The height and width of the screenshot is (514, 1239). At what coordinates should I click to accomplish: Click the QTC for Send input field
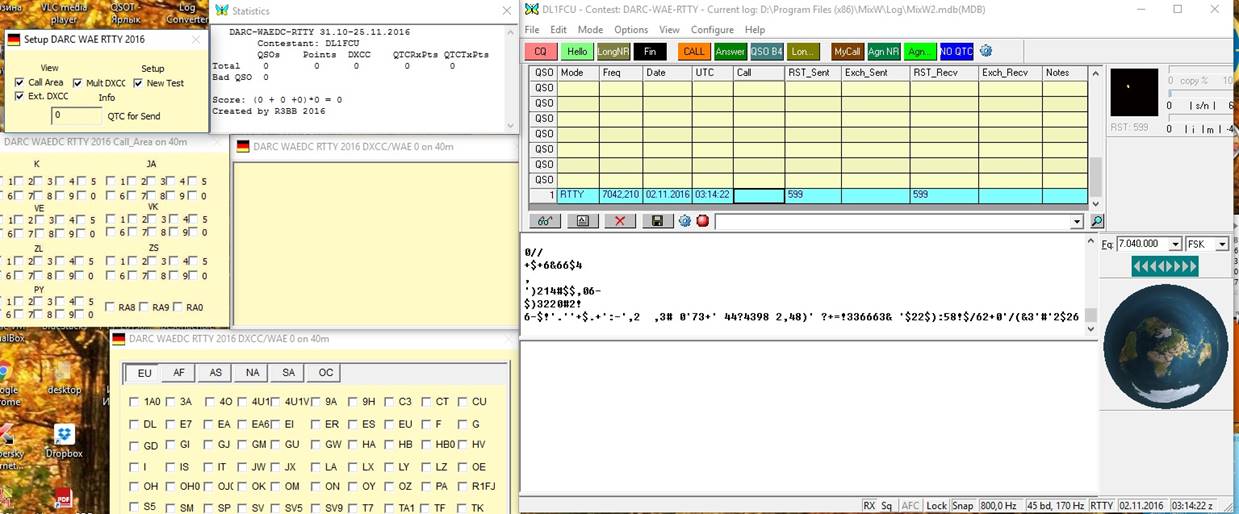[77, 116]
